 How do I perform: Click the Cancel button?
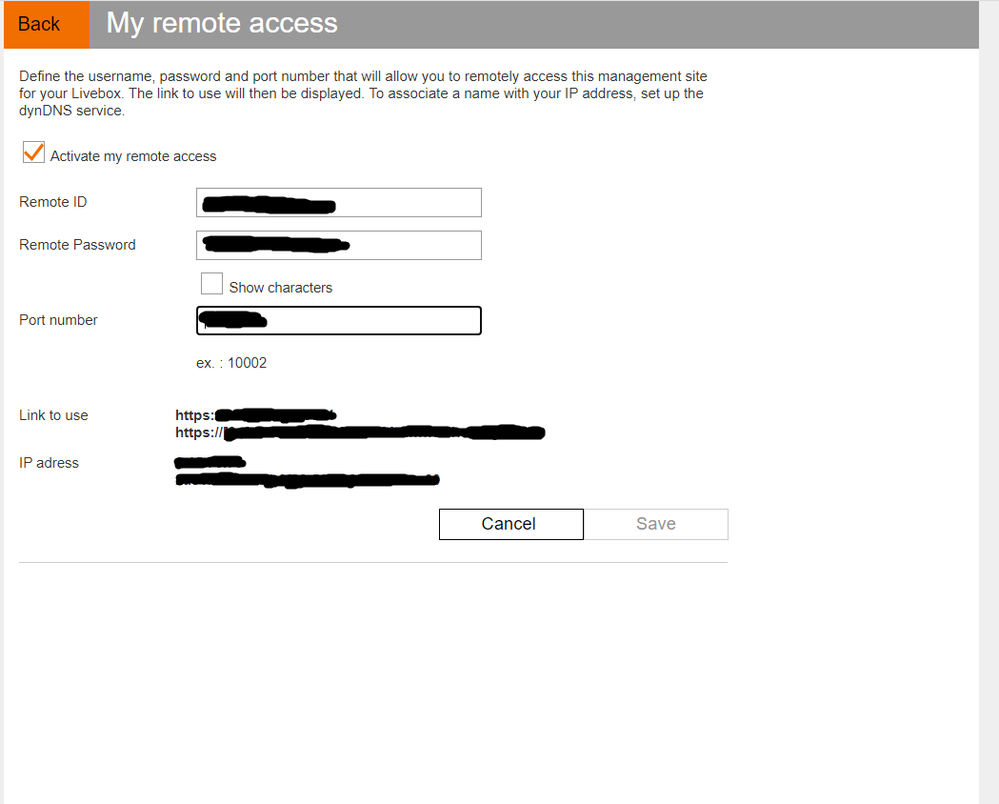coord(510,523)
